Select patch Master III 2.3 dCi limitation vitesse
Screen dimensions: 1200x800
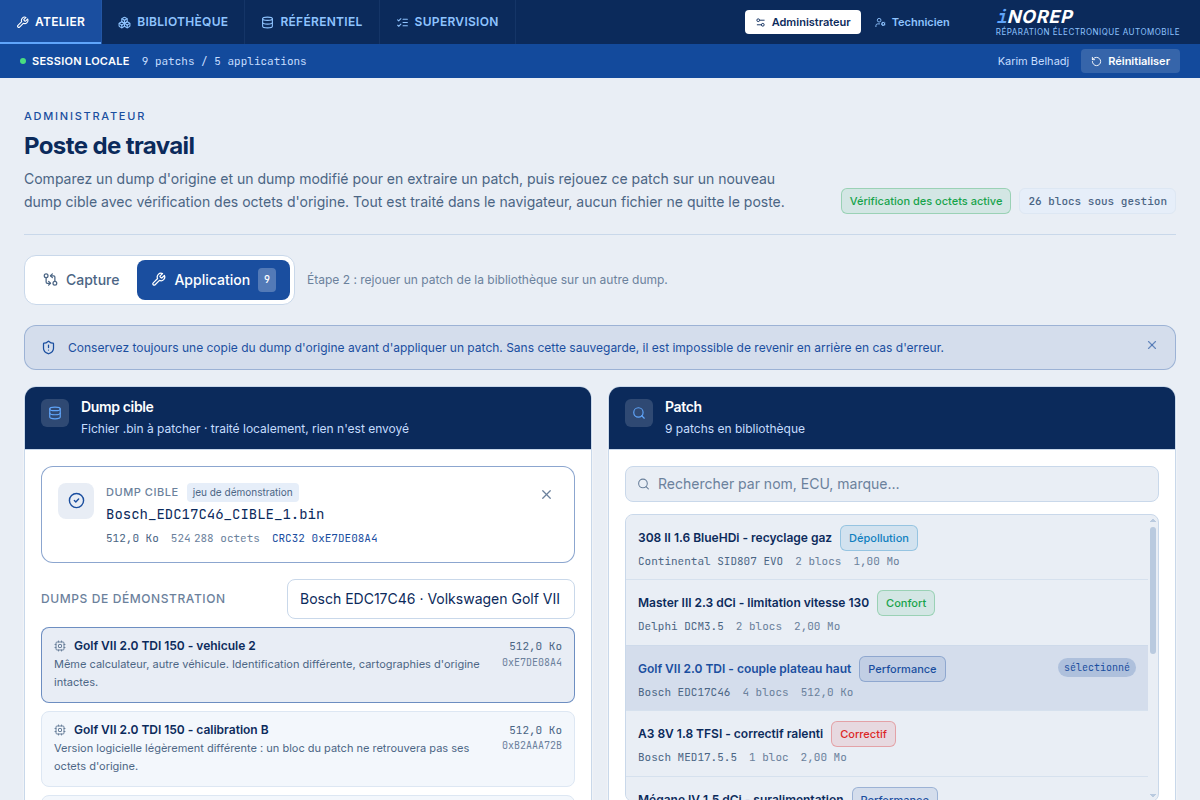tap(887, 612)
